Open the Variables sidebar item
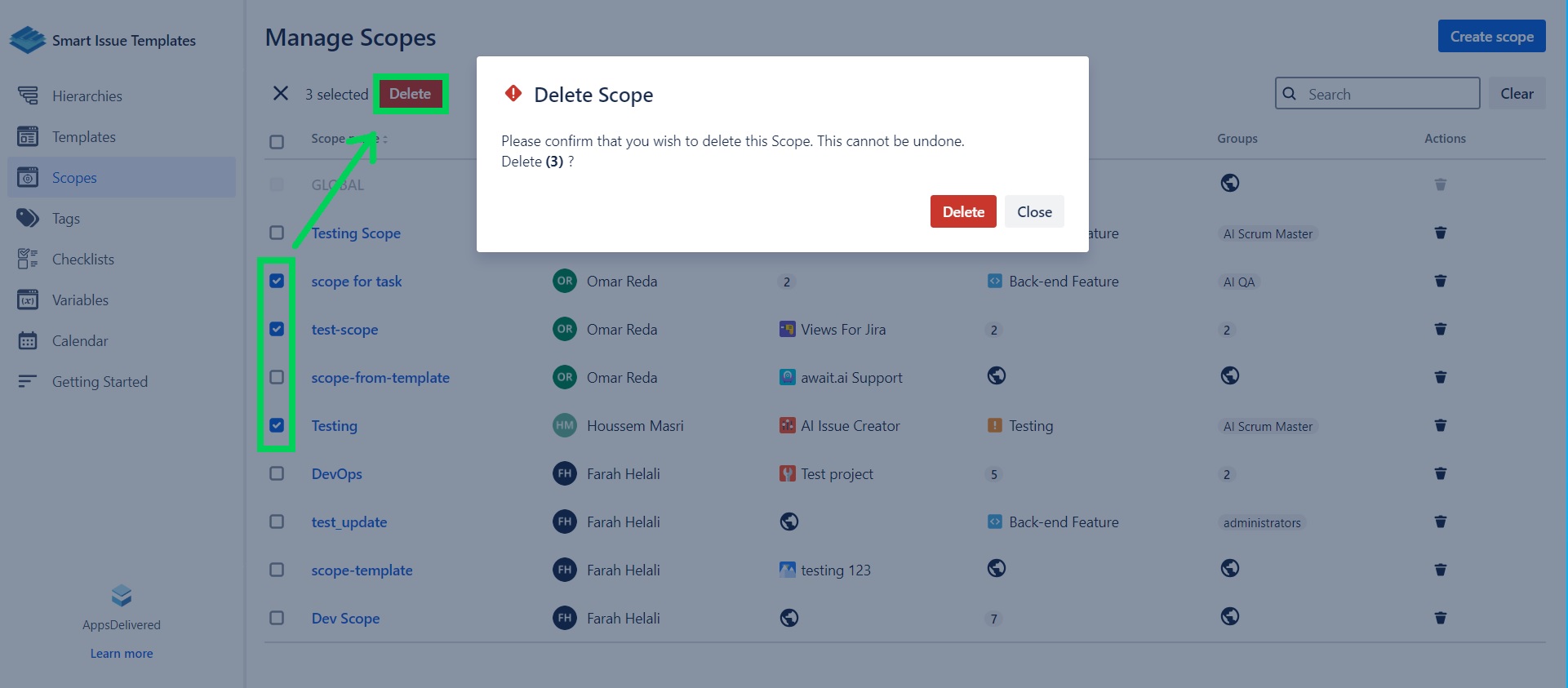This screenshot has height=688, width=1568. coord(80,300)
